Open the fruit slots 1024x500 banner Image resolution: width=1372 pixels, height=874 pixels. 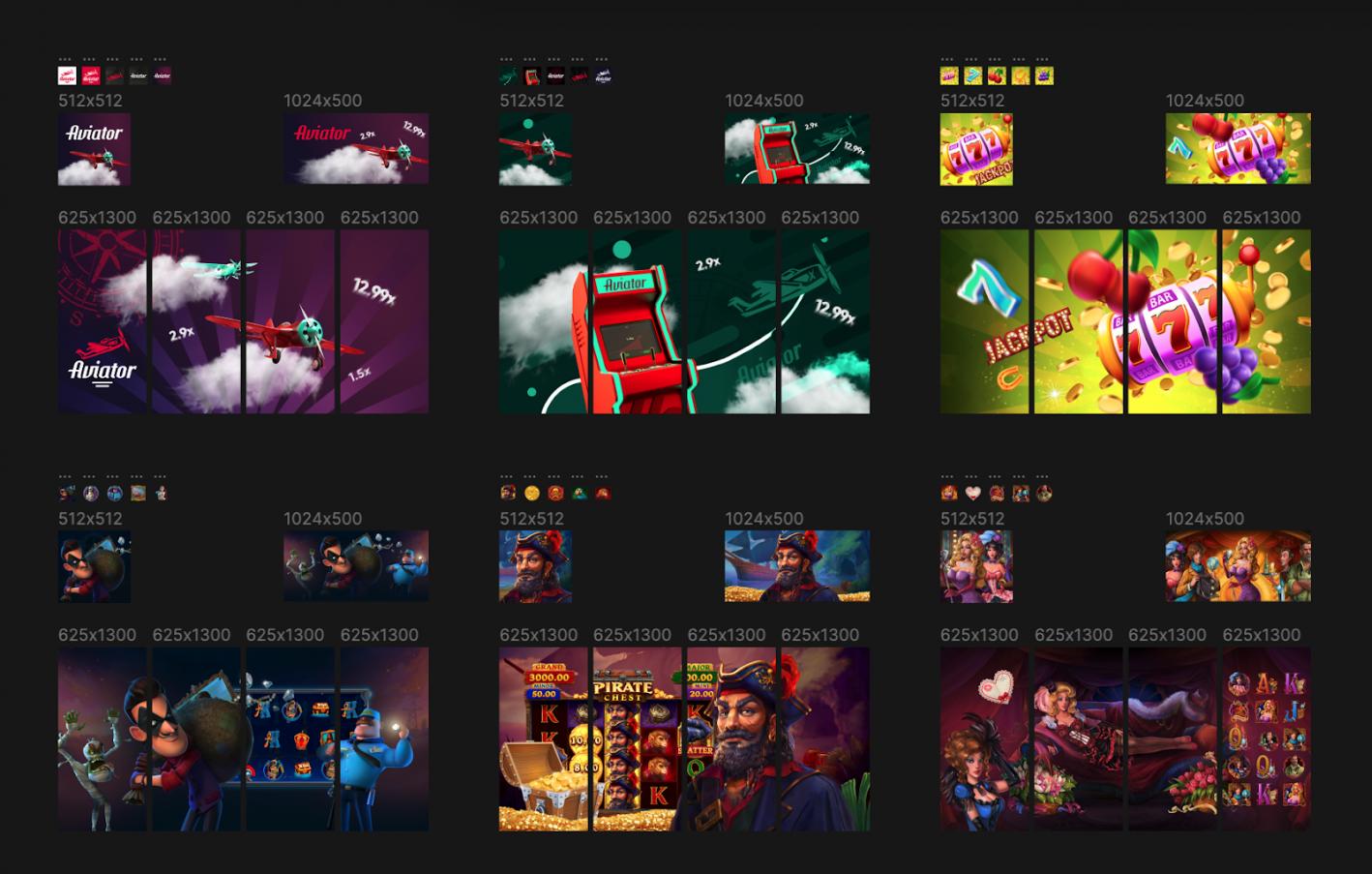click(1238, 148)
